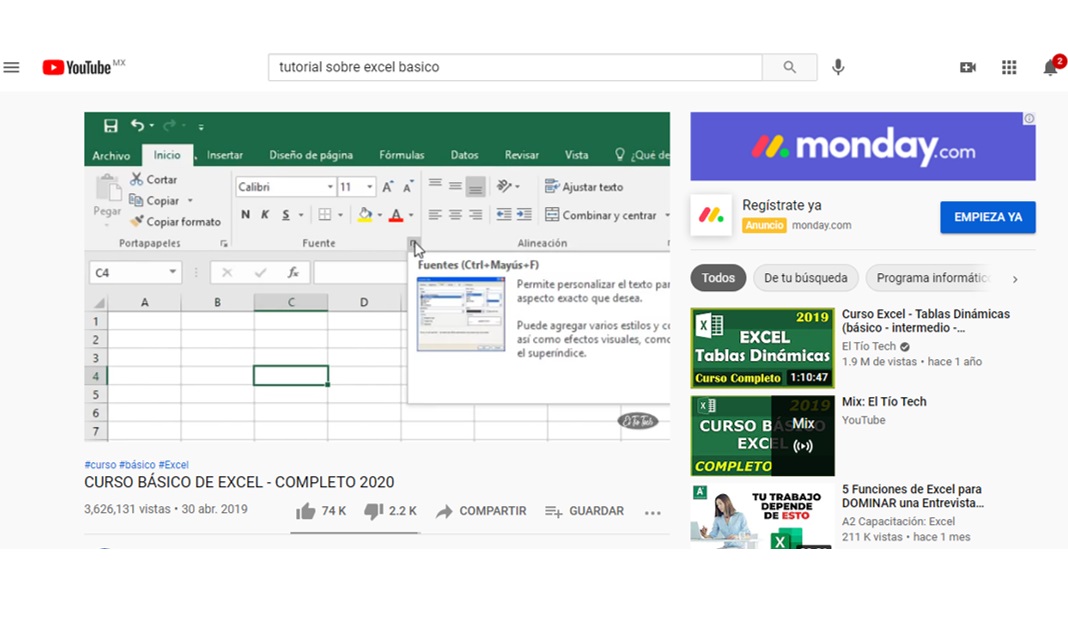This screenshot has width=1068, height=623.
Task: Click the center align icon
Action: click(456, 214)
